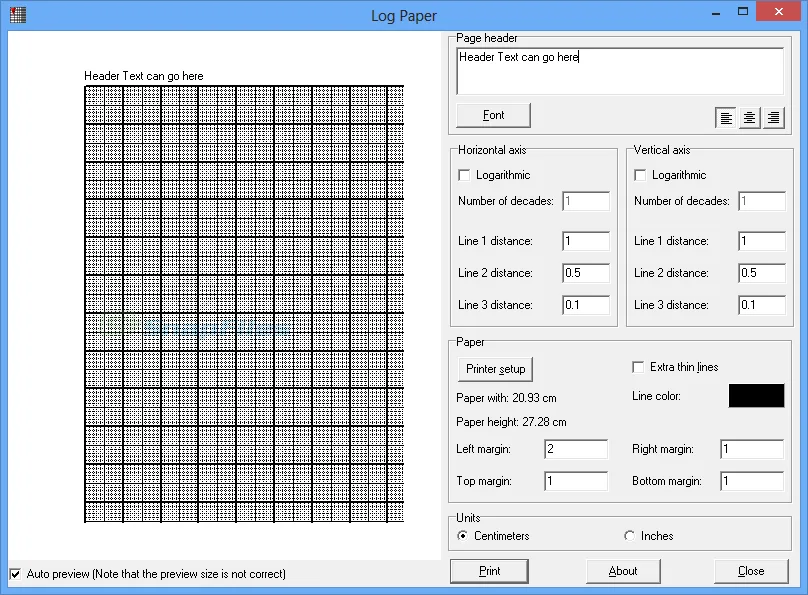
Task: Focus horizontal Line 2 distance field
Action: 586,273
